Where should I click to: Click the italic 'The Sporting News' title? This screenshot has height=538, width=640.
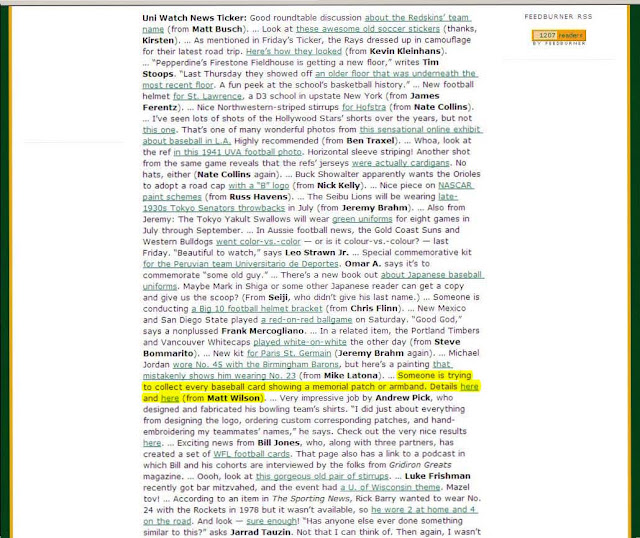click(x=311, y=499)
